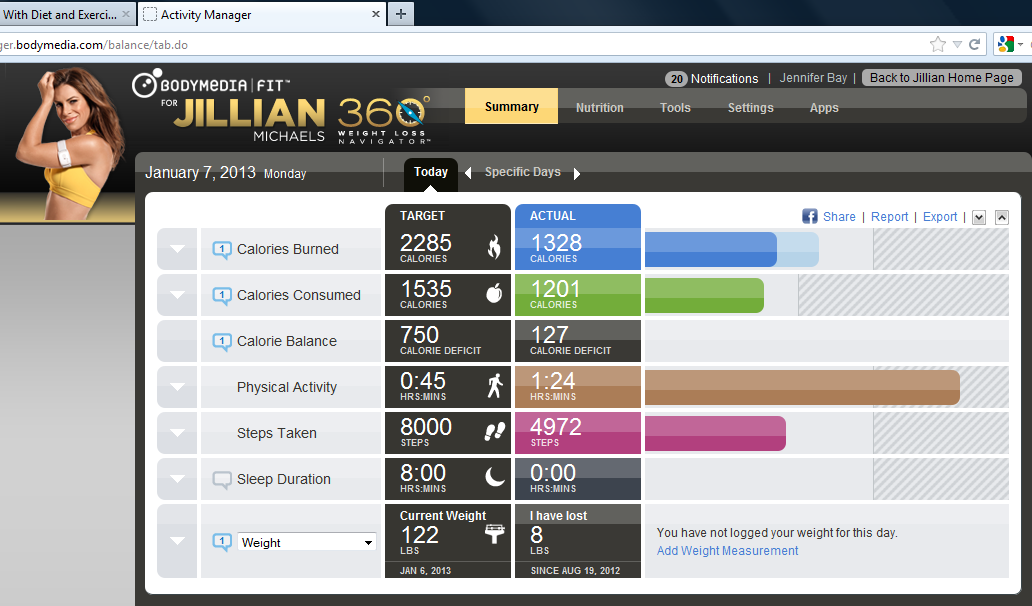Expand the Calories Consumed row

(177, 295)
